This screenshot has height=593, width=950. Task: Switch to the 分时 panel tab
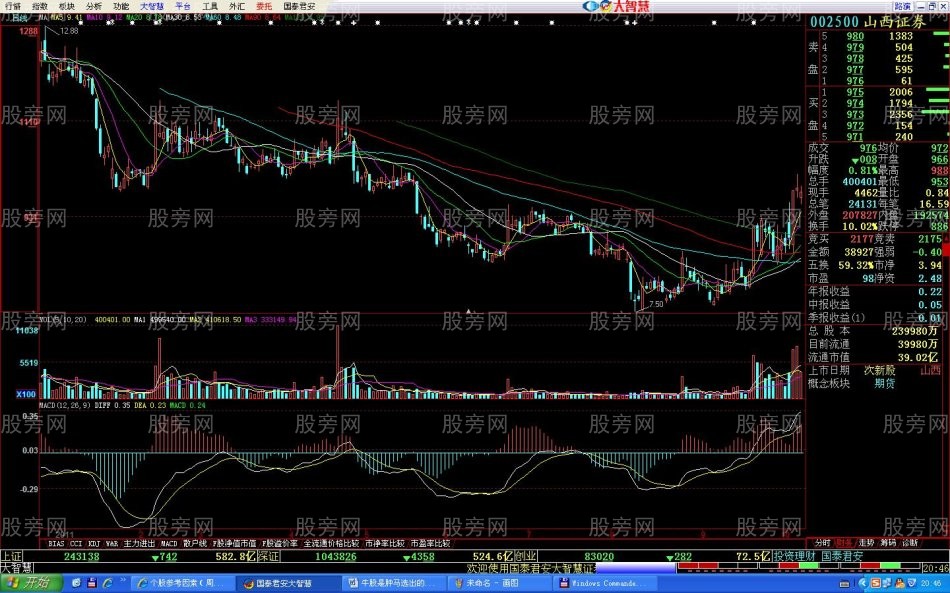pos(822,543)
